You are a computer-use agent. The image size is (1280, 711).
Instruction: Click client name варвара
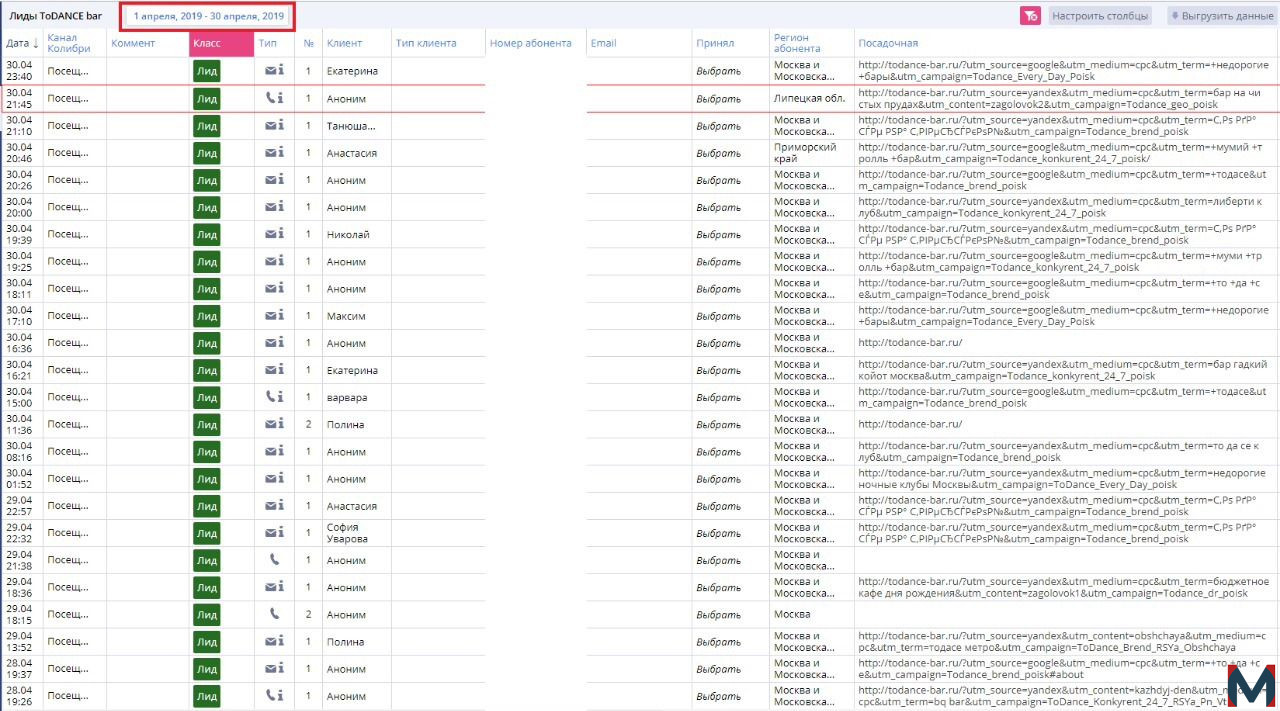click(x=347, y=397)
